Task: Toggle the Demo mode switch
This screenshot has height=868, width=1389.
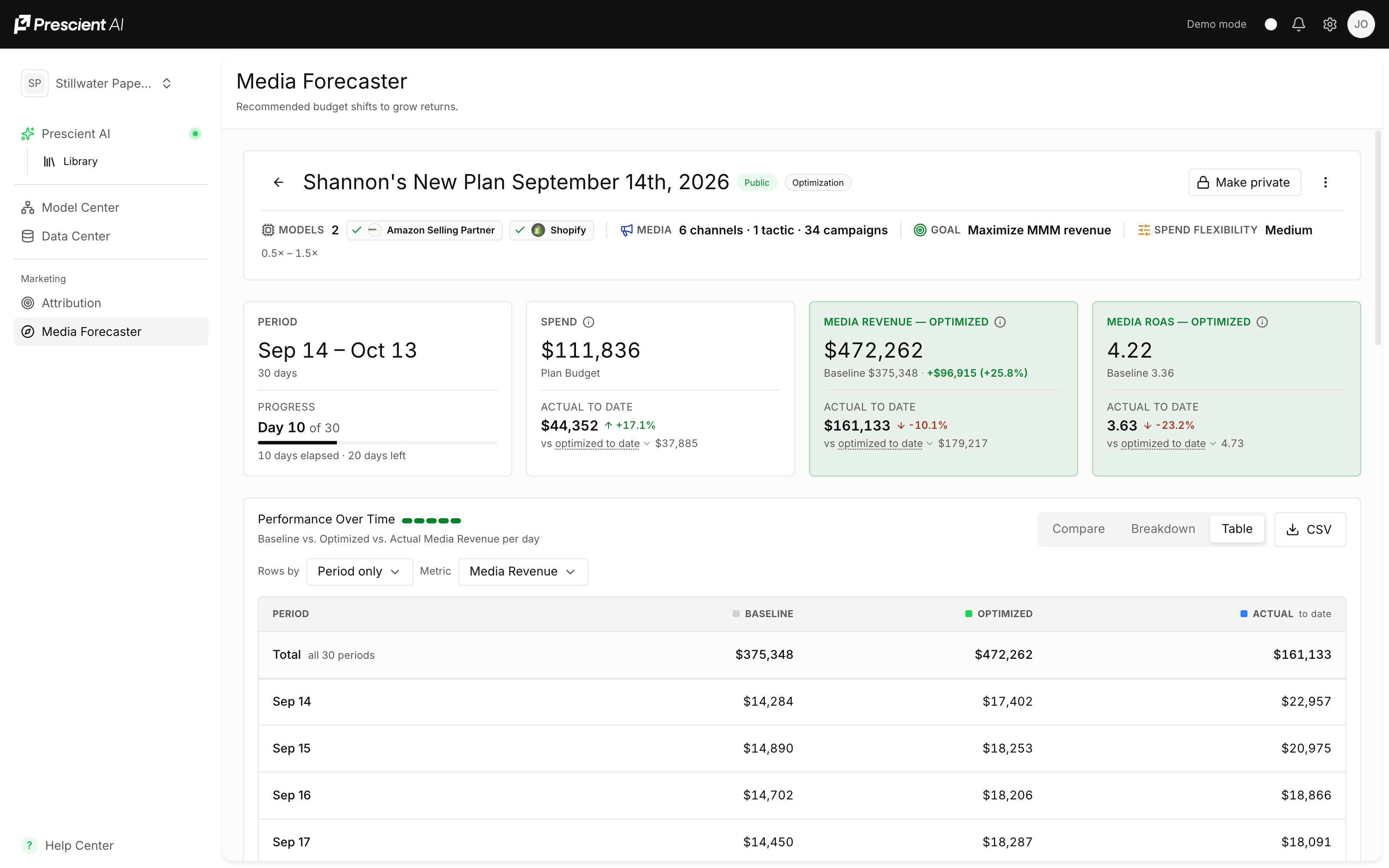Action: click(1270, 24)
